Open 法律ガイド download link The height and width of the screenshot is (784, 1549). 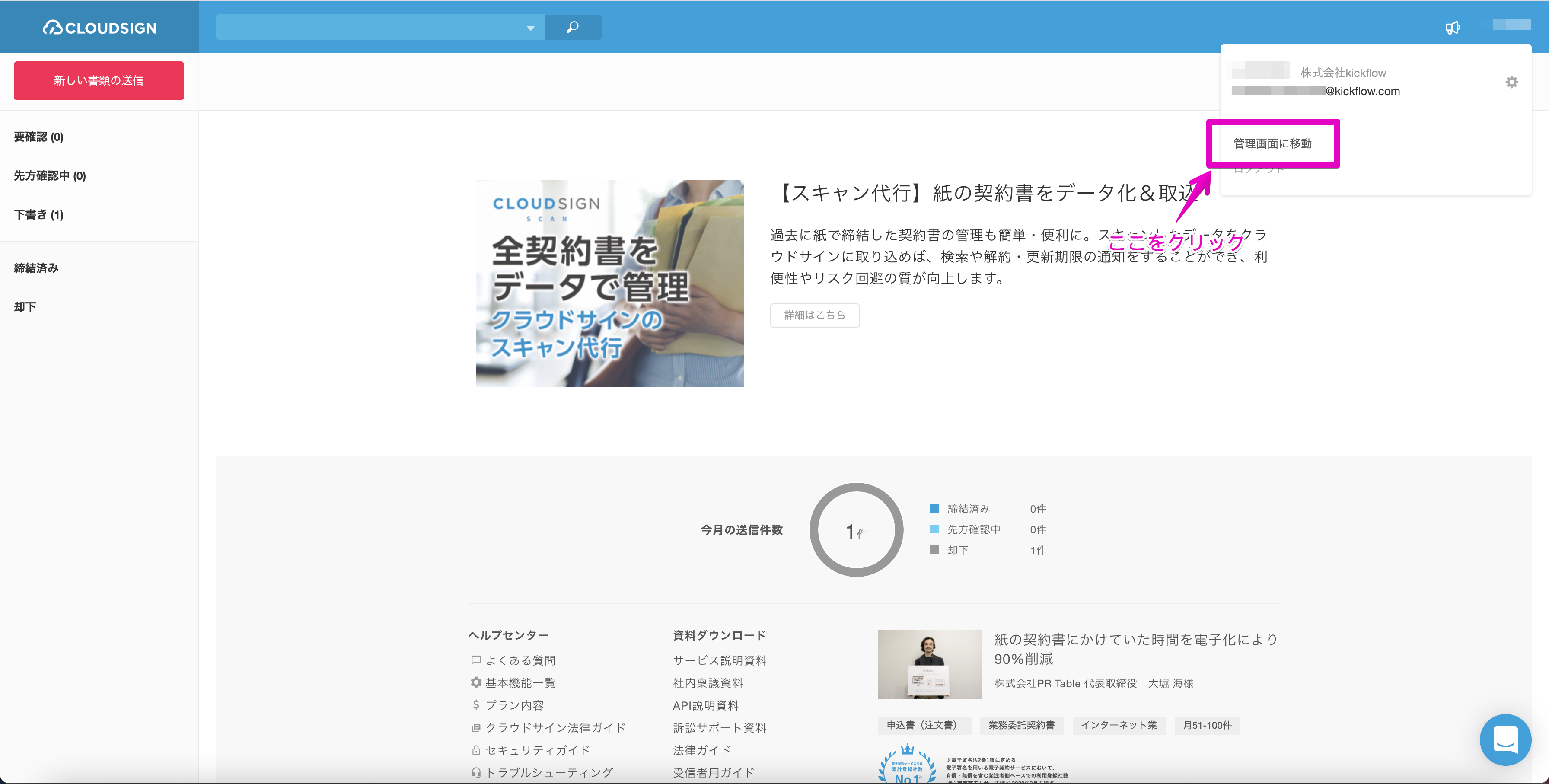point(702,750)
